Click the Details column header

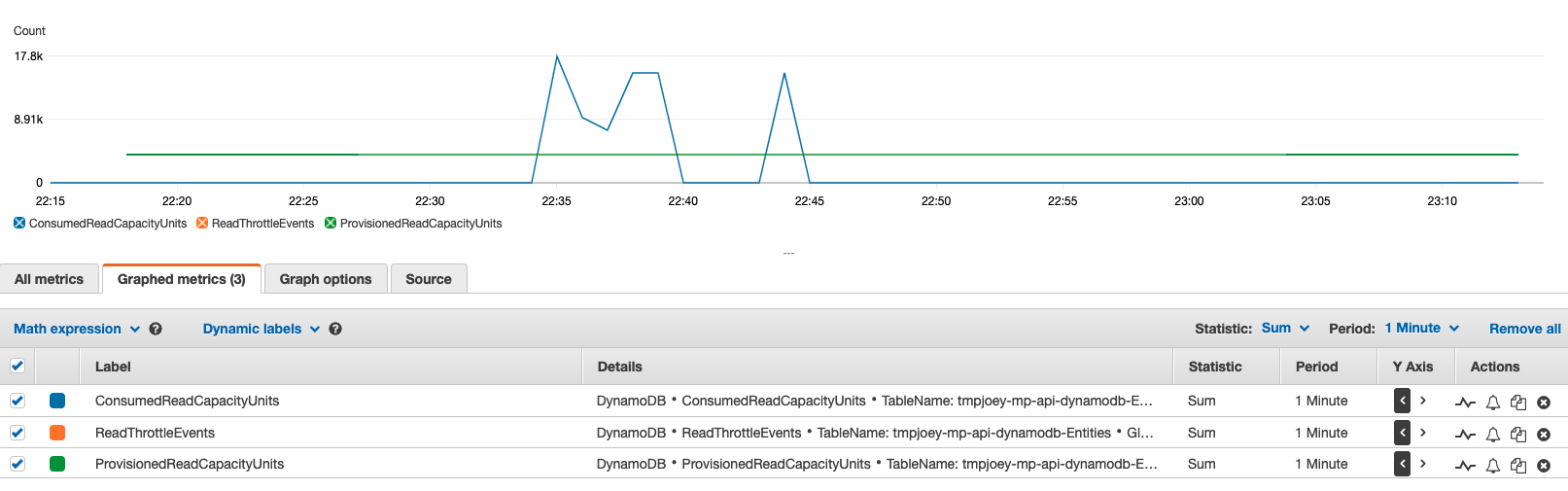(619, 367)
